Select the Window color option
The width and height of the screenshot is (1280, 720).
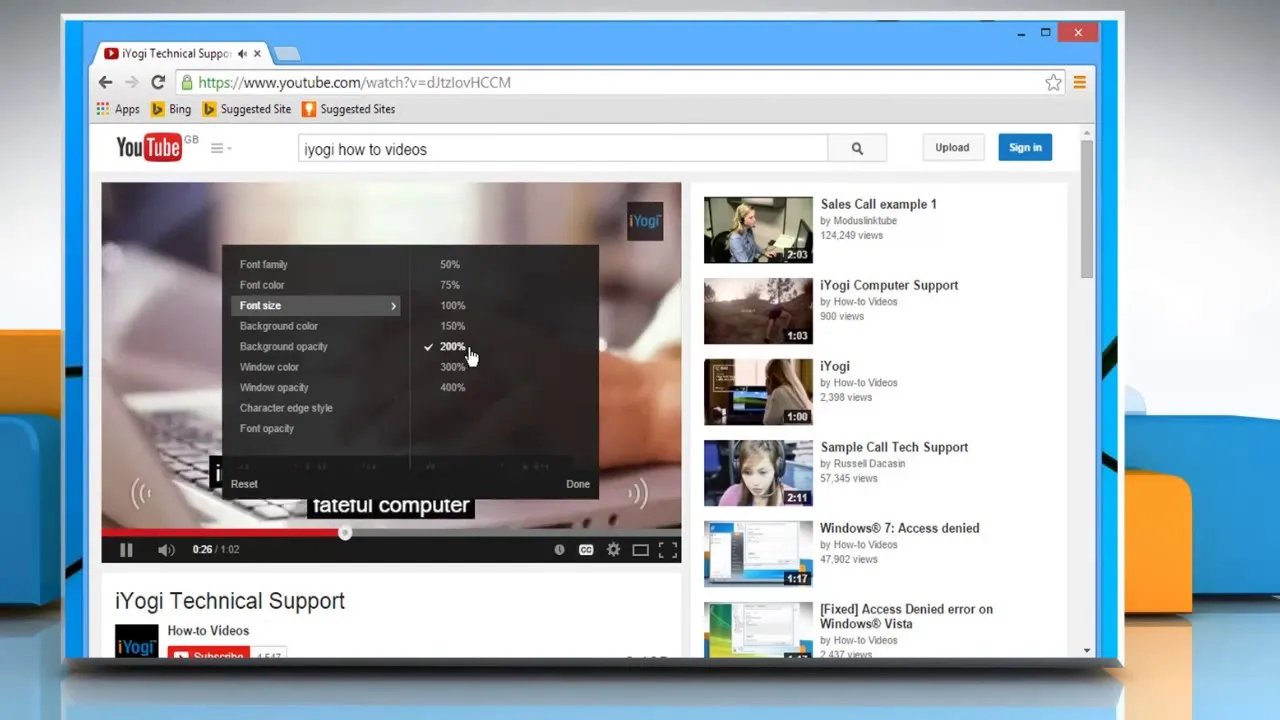pyautogui.click(x=269, y=367)
